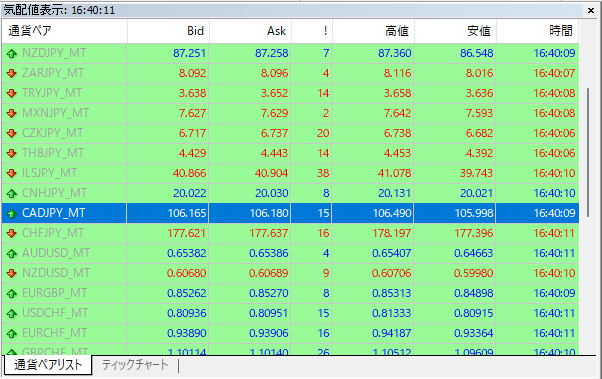Viewport: 602px width, 379px height.
Task: Select the AUDUSD_MT symbol name
Action: tap(56, 253)
